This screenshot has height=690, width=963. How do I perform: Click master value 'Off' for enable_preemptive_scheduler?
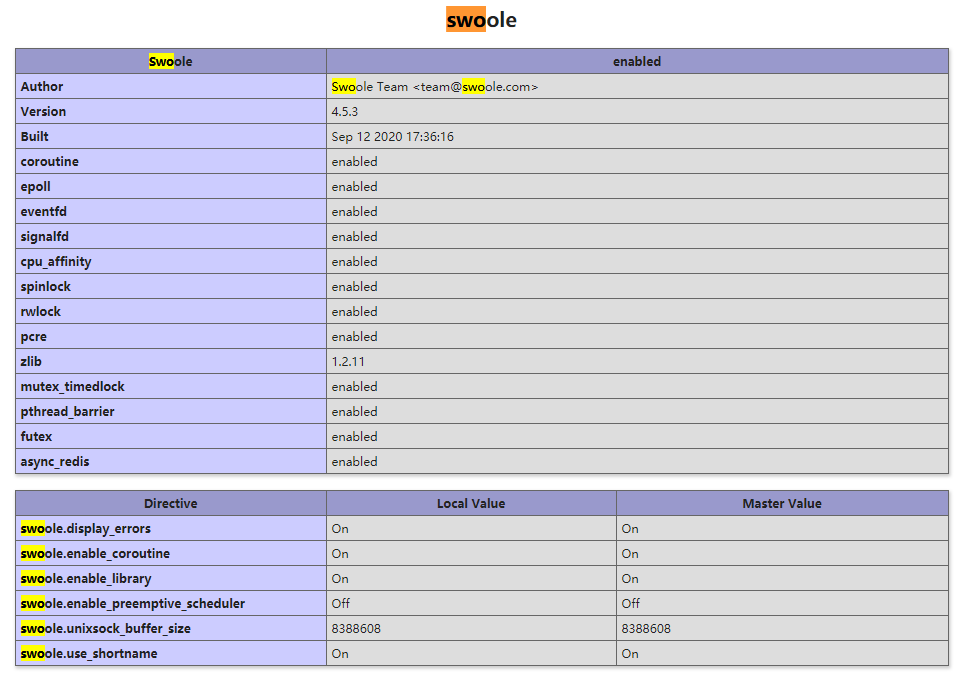pos(631,603)
